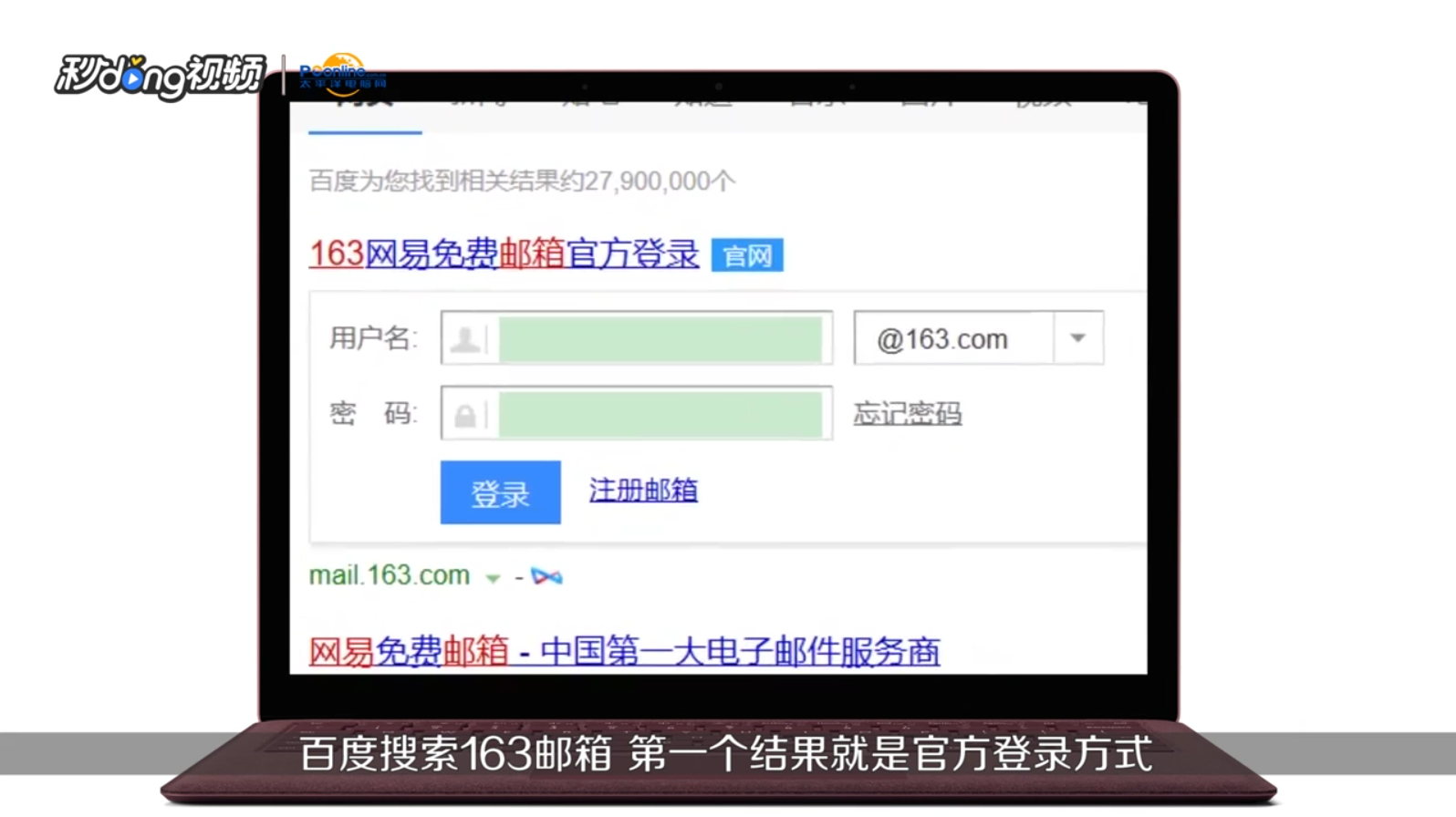The width and height of the screenshot is (1456, 817).
Task: Focus the 用户名 username input field
Action: pyautogui.click(x=637, y=338)
